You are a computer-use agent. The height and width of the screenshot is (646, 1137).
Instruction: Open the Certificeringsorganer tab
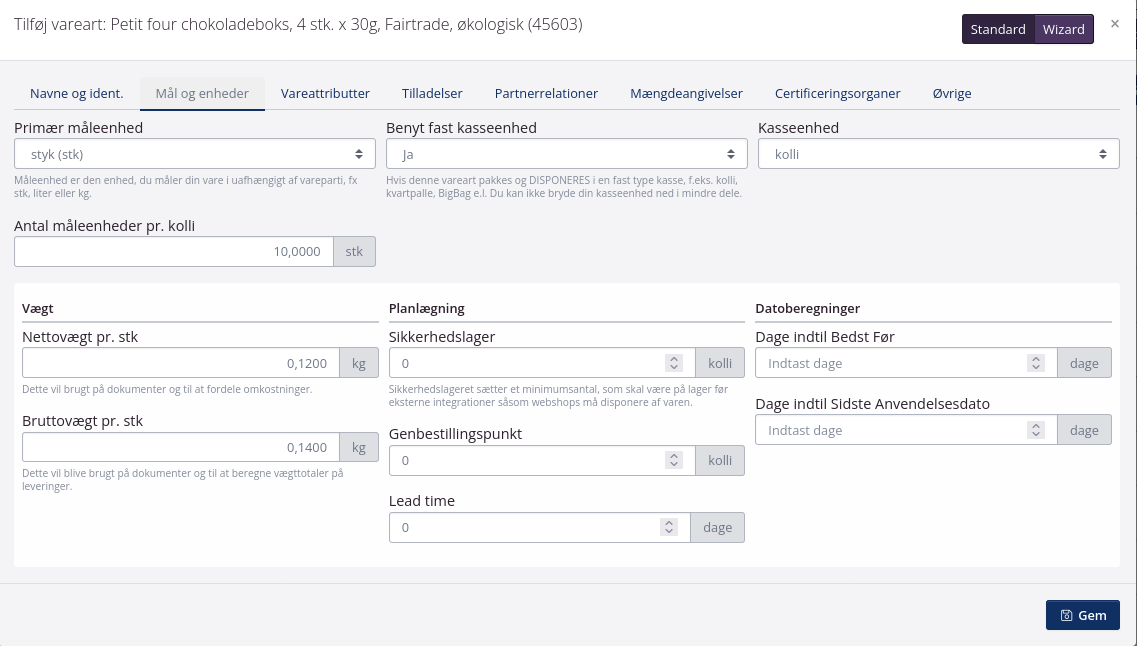[838, 94]
